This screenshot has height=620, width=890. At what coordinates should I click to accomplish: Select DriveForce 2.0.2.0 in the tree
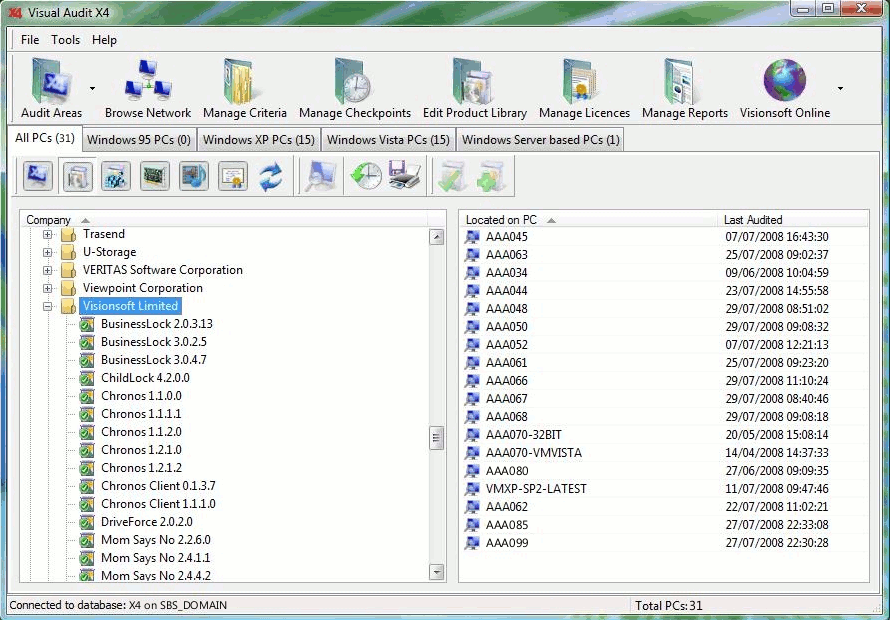tap(146, 522)
